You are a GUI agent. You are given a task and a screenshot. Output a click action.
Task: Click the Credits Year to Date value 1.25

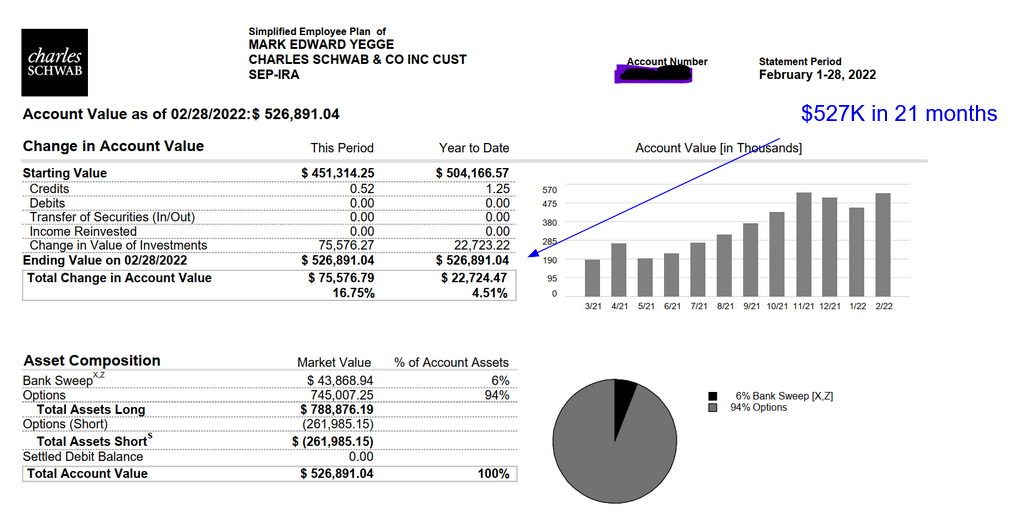coord(497,189)
